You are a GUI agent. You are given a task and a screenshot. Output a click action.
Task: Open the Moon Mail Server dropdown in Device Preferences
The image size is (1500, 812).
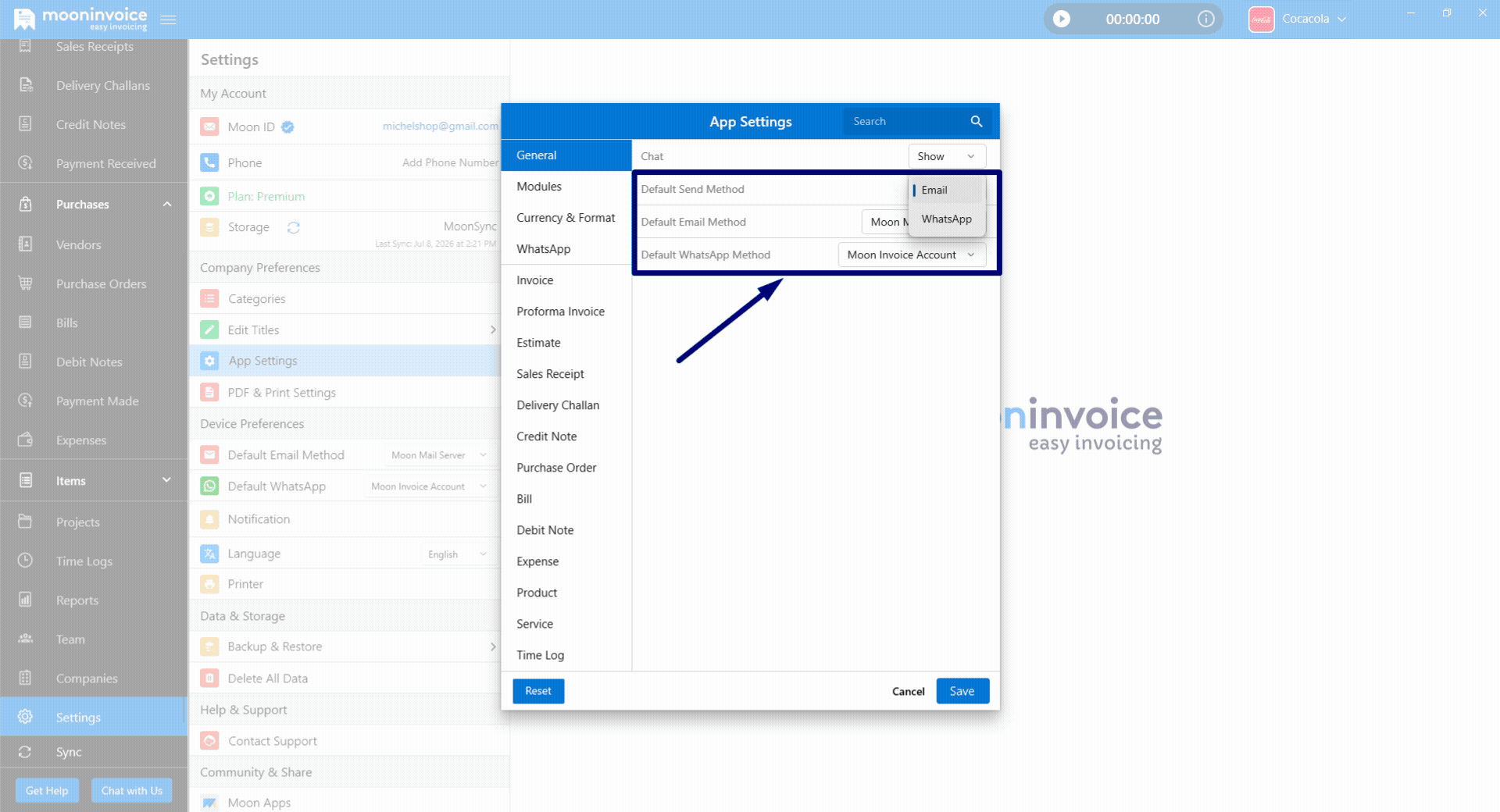439,455
